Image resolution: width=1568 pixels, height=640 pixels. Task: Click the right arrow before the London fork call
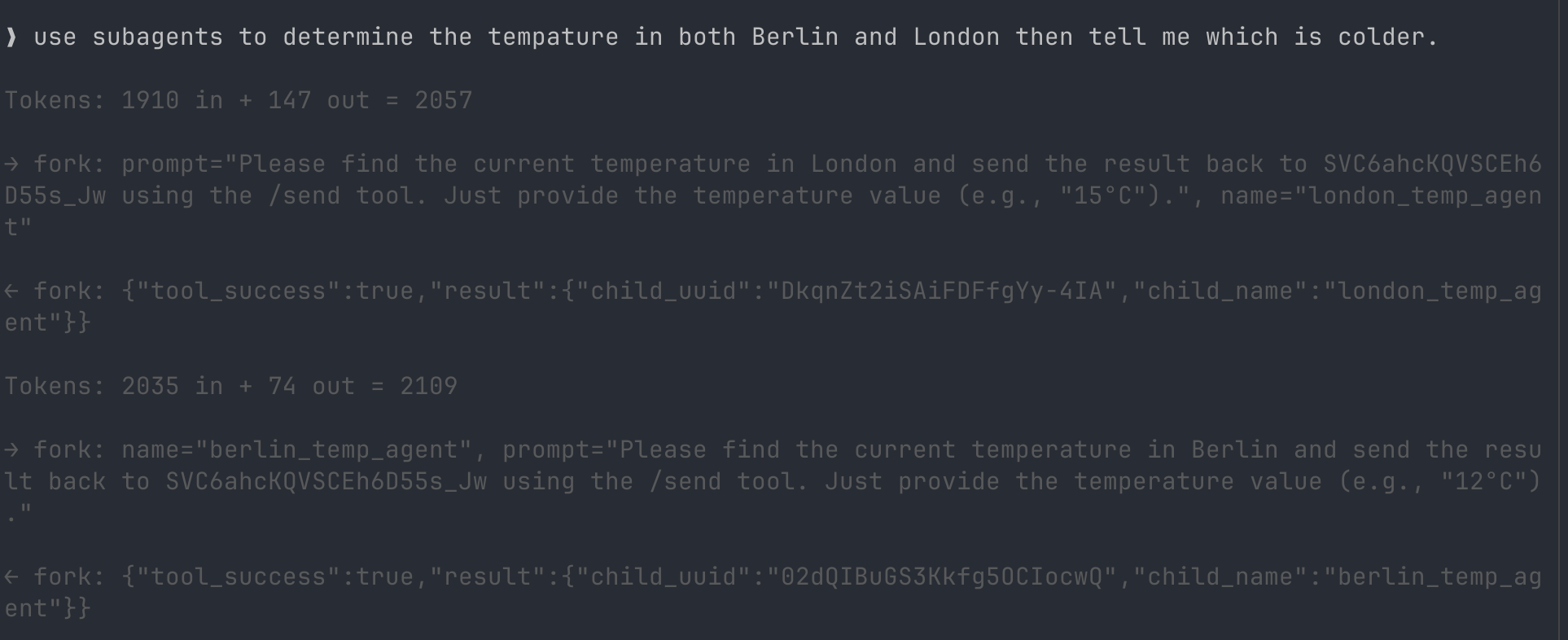11,164
